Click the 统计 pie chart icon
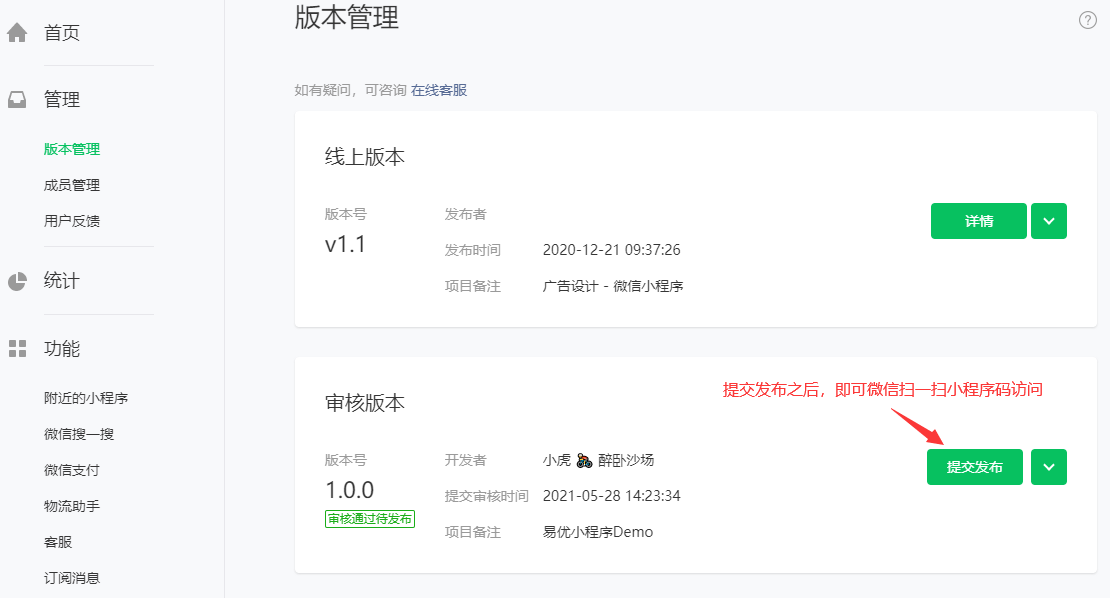Image resolution: width=1110 pixels, height=598 pixels. 15,280
